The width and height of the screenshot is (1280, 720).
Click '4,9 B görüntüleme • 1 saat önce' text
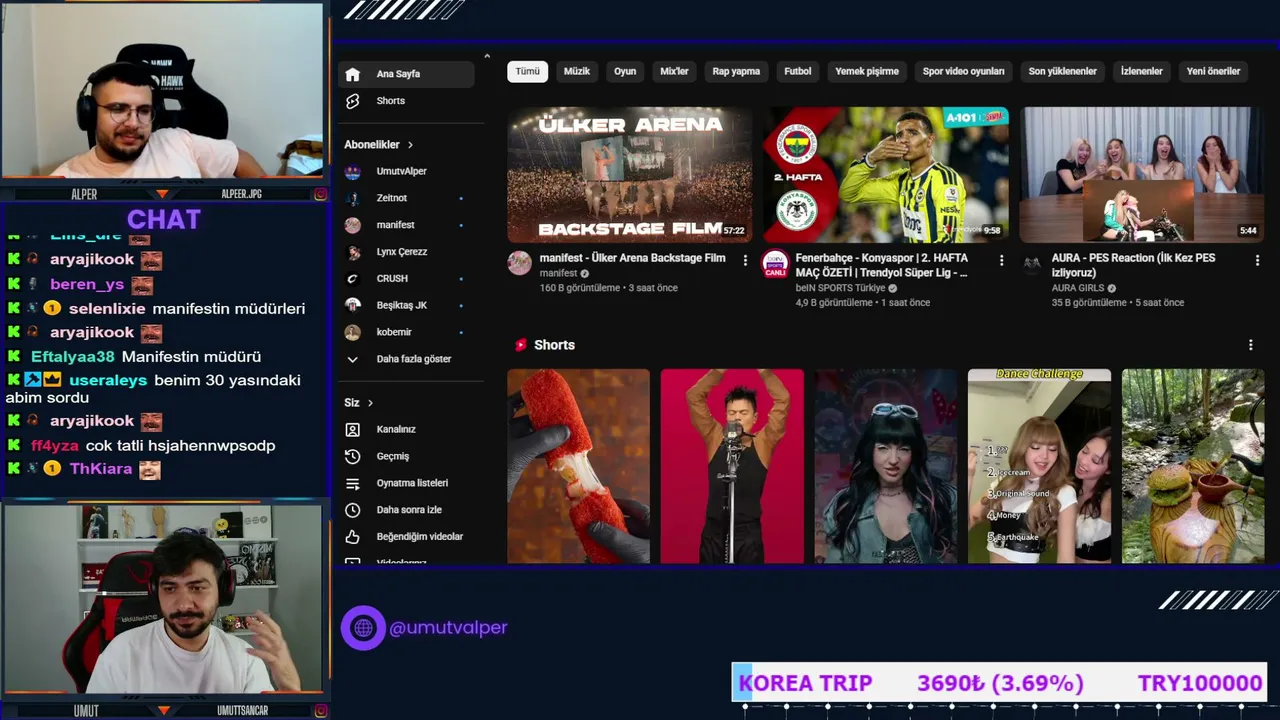[x=863, y=303]
